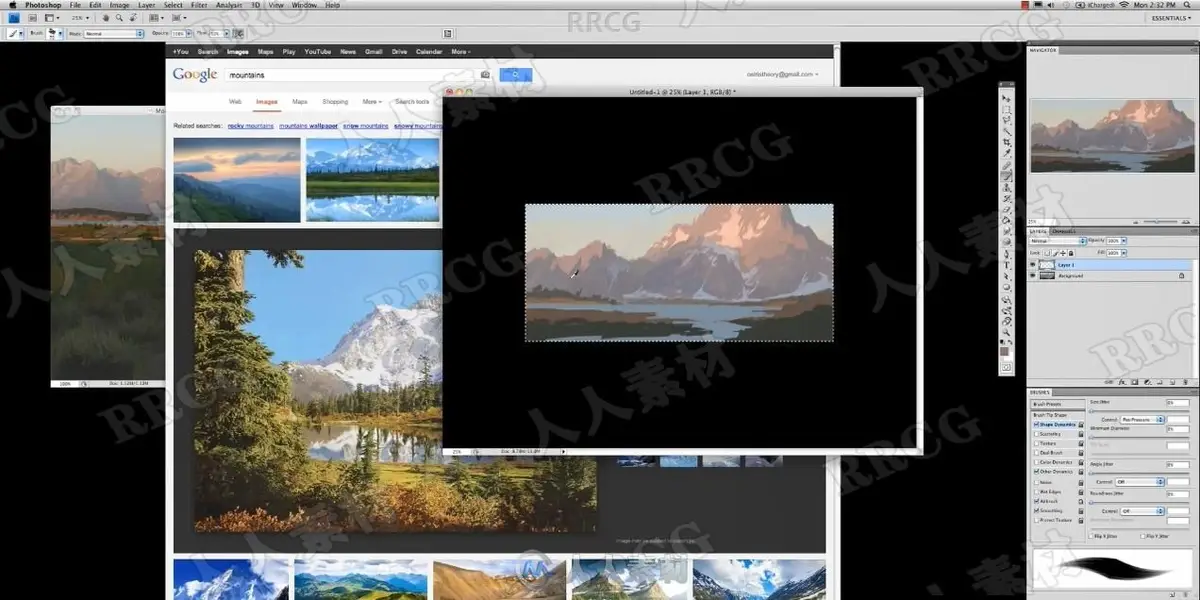The width and height of the screenshot is (1200, 600).
Task: Enable the Flip X Jitter checkbox
Action: [x=1091, y=536]
